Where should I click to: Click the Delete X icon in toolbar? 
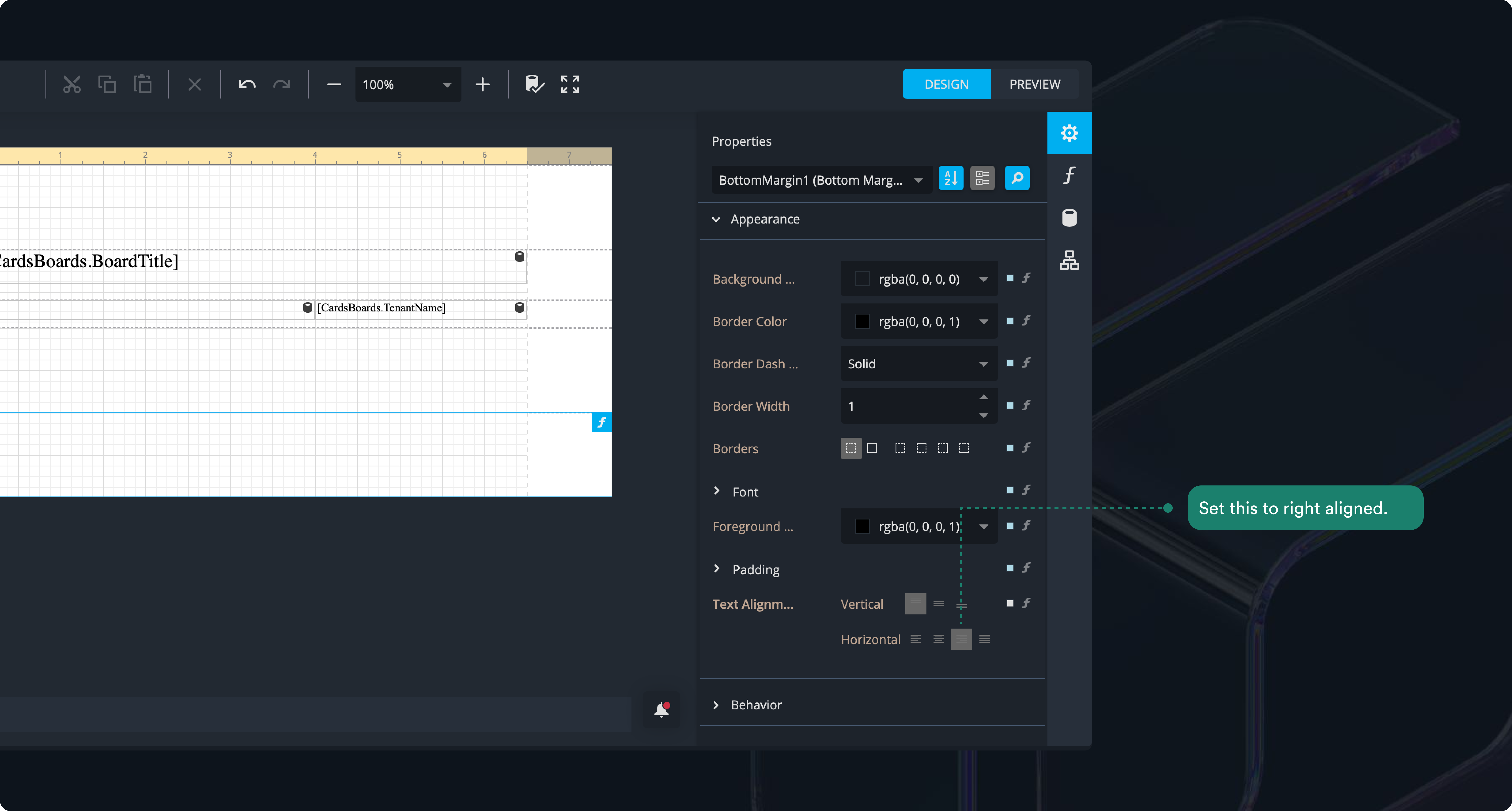tap(194, 85)
